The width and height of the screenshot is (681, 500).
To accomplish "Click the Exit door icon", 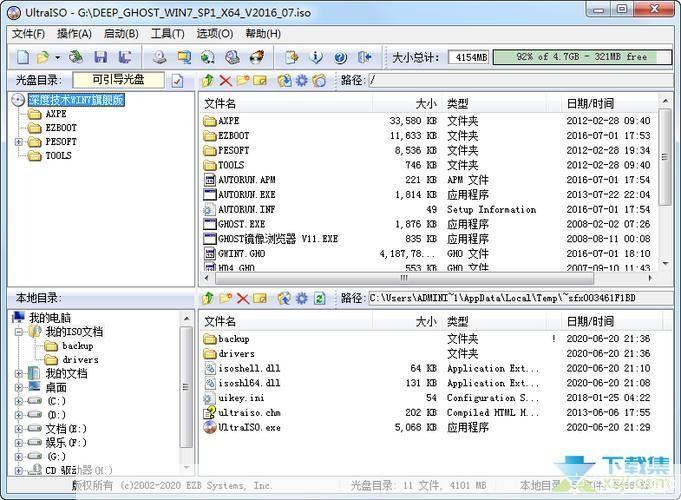I will point(364,57).
